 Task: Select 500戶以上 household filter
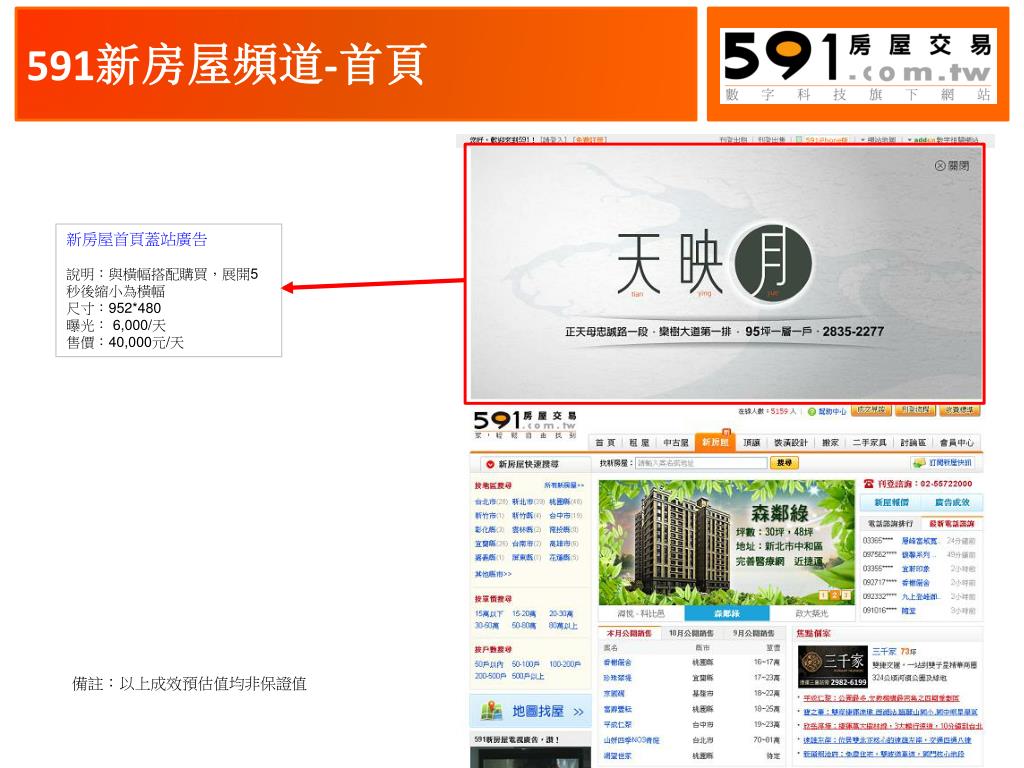(x=528, y=676)
